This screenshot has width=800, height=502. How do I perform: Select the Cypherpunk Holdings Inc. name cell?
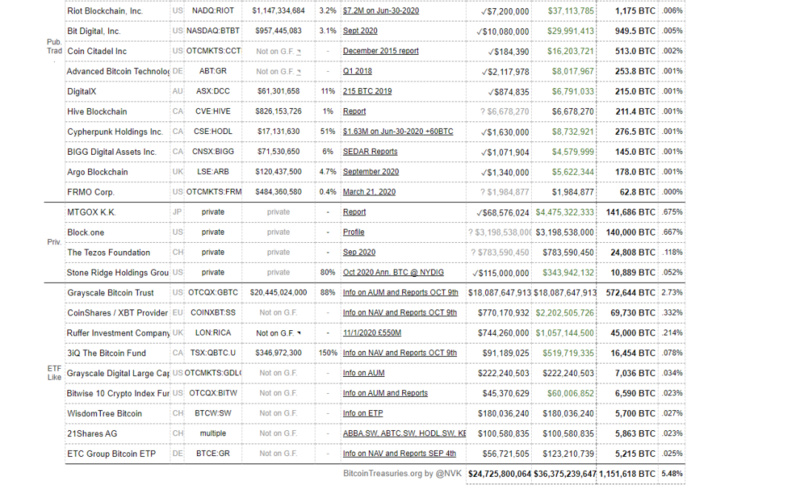(118, 132)
